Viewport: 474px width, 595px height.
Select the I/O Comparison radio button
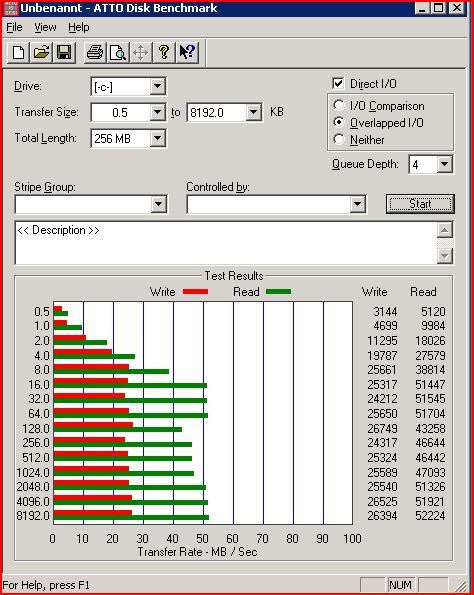pos(339,105)
